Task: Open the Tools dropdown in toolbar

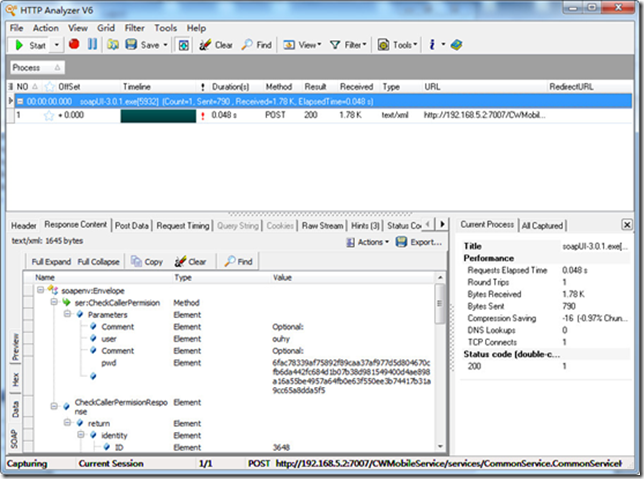Action: 402,45
